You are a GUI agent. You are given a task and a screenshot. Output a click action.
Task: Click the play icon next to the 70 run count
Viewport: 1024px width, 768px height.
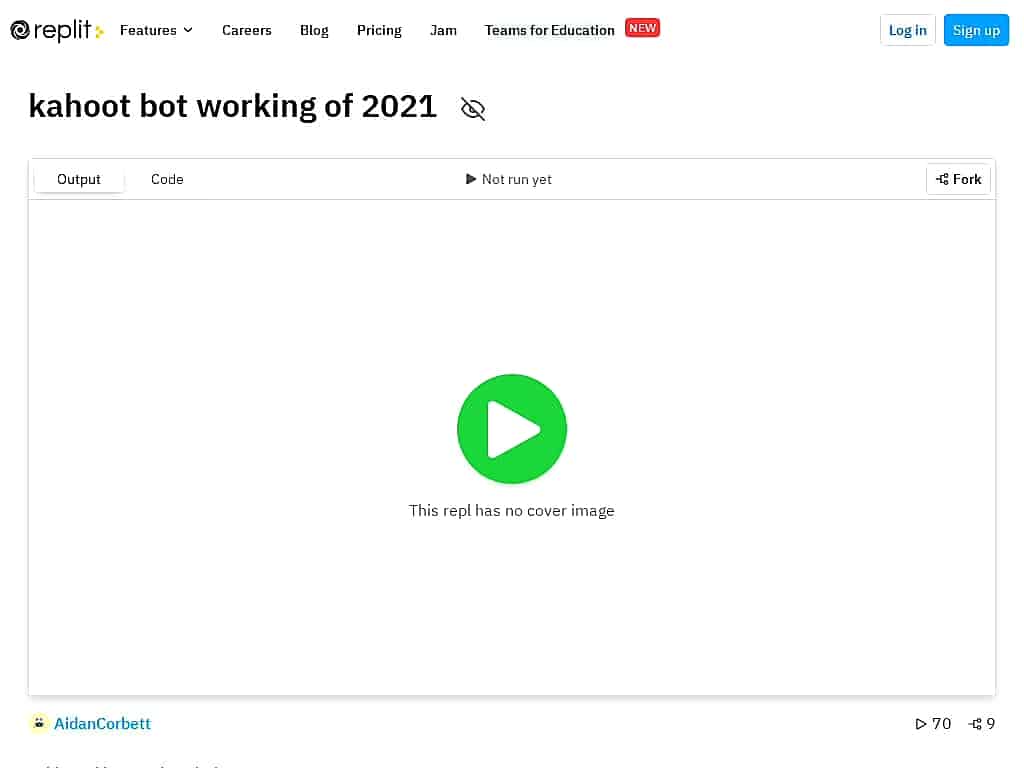tap(920, 723)
